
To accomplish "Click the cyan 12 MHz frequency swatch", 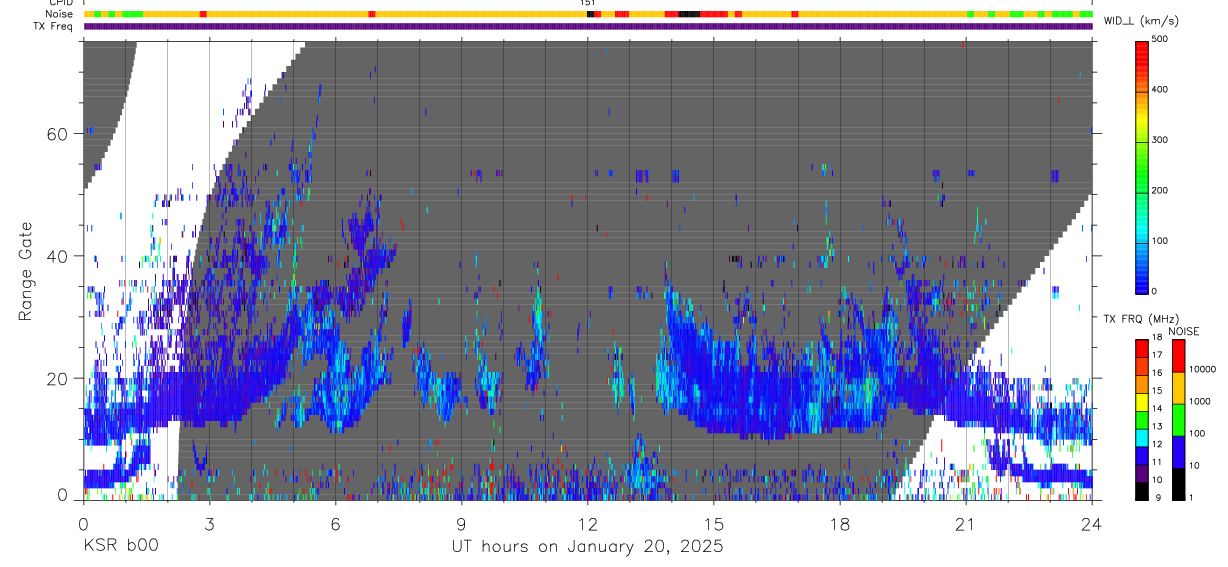I will pos(1142,438).
